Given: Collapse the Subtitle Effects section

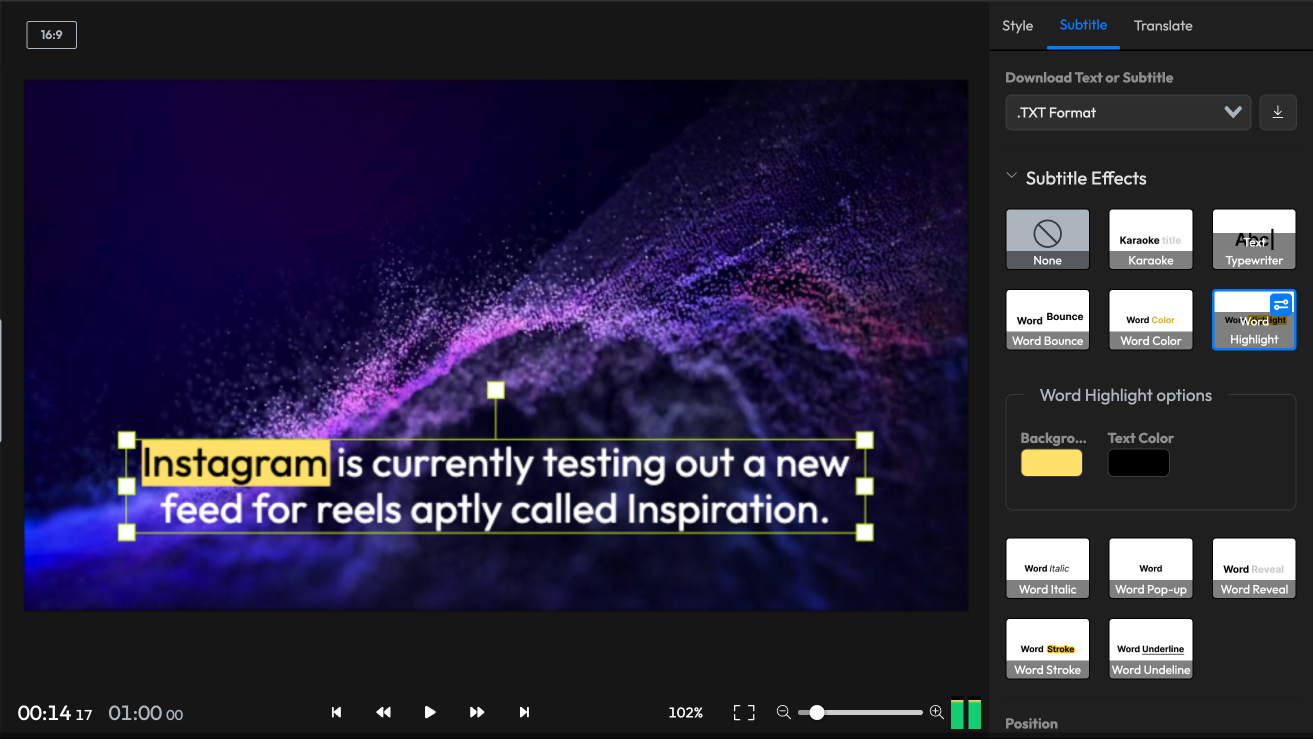Looking at the screenshot, I should tap(1012, 178).
